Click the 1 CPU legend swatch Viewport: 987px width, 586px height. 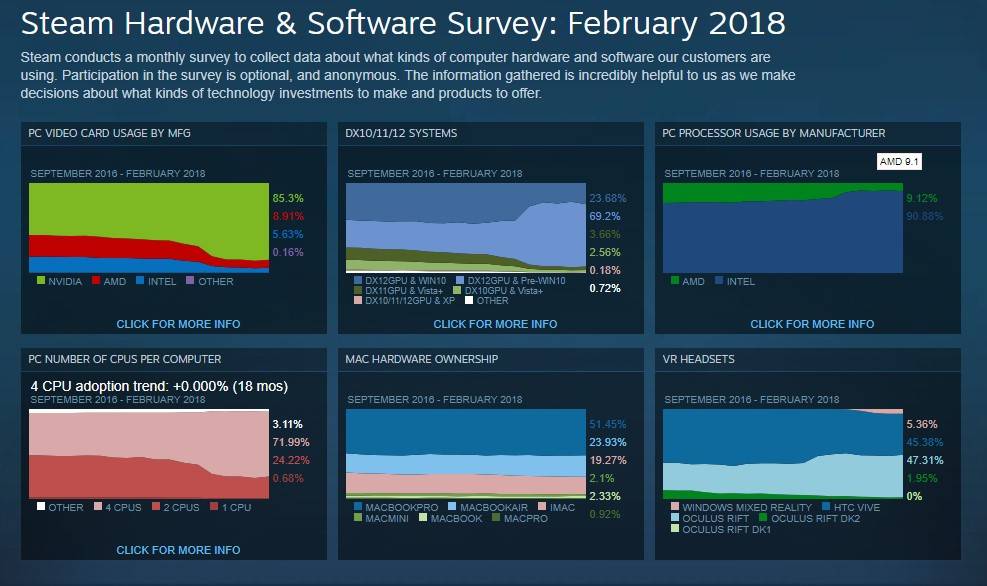pyautogui.click(x=214, y=506)
